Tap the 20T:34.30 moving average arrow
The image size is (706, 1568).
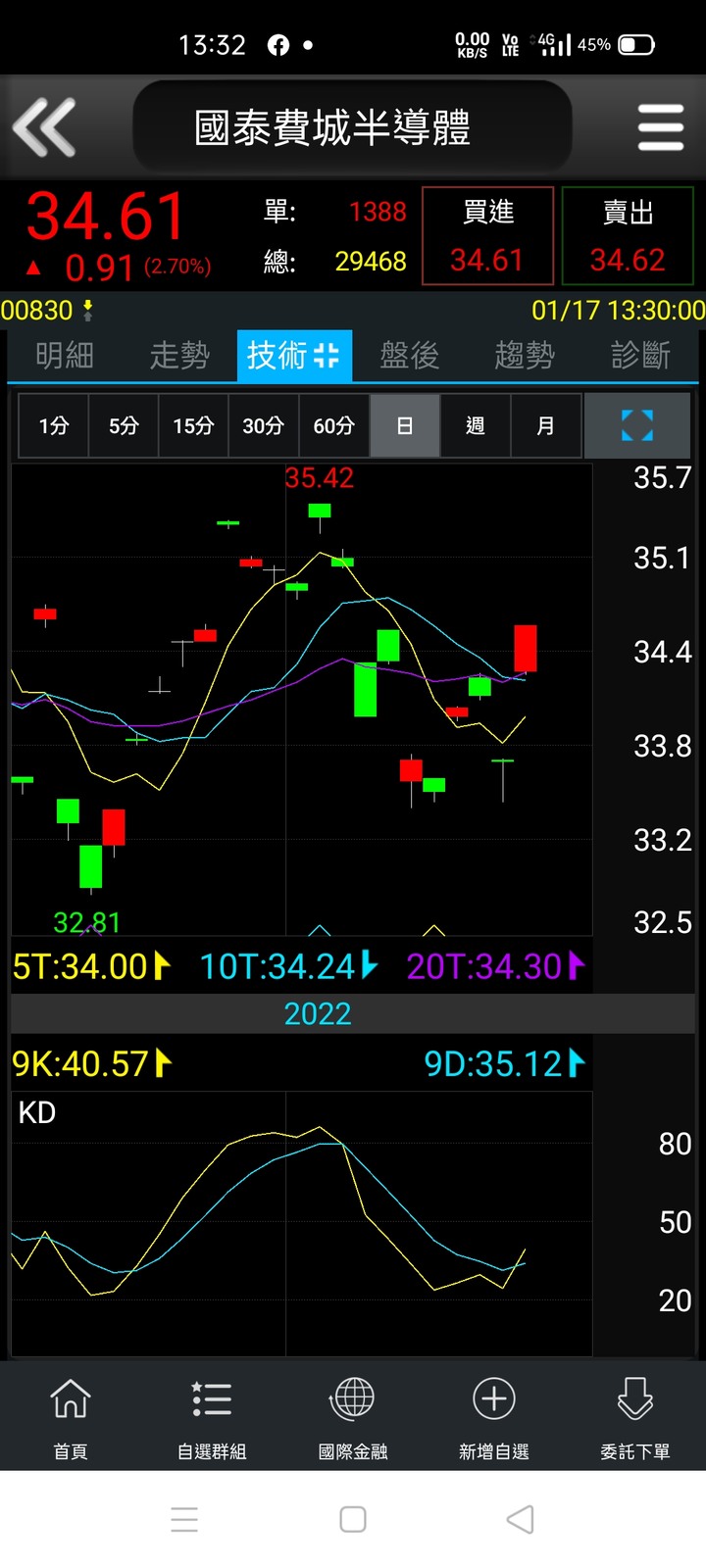coord(577,966)
